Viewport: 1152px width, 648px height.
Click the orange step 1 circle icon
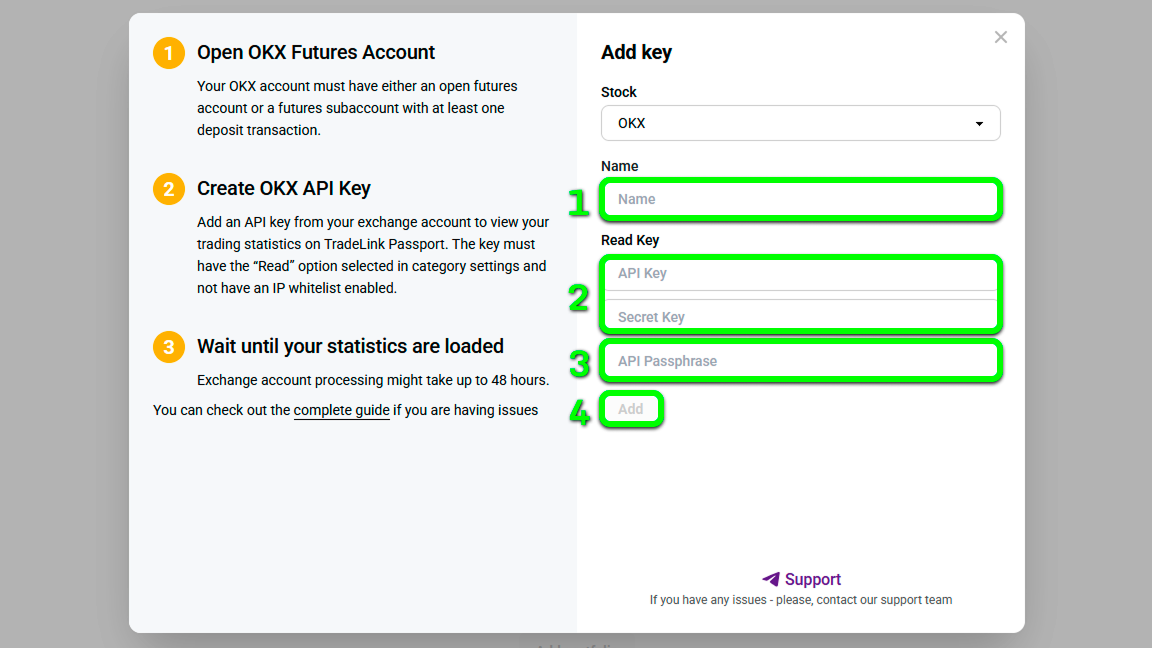coord(168,53)
